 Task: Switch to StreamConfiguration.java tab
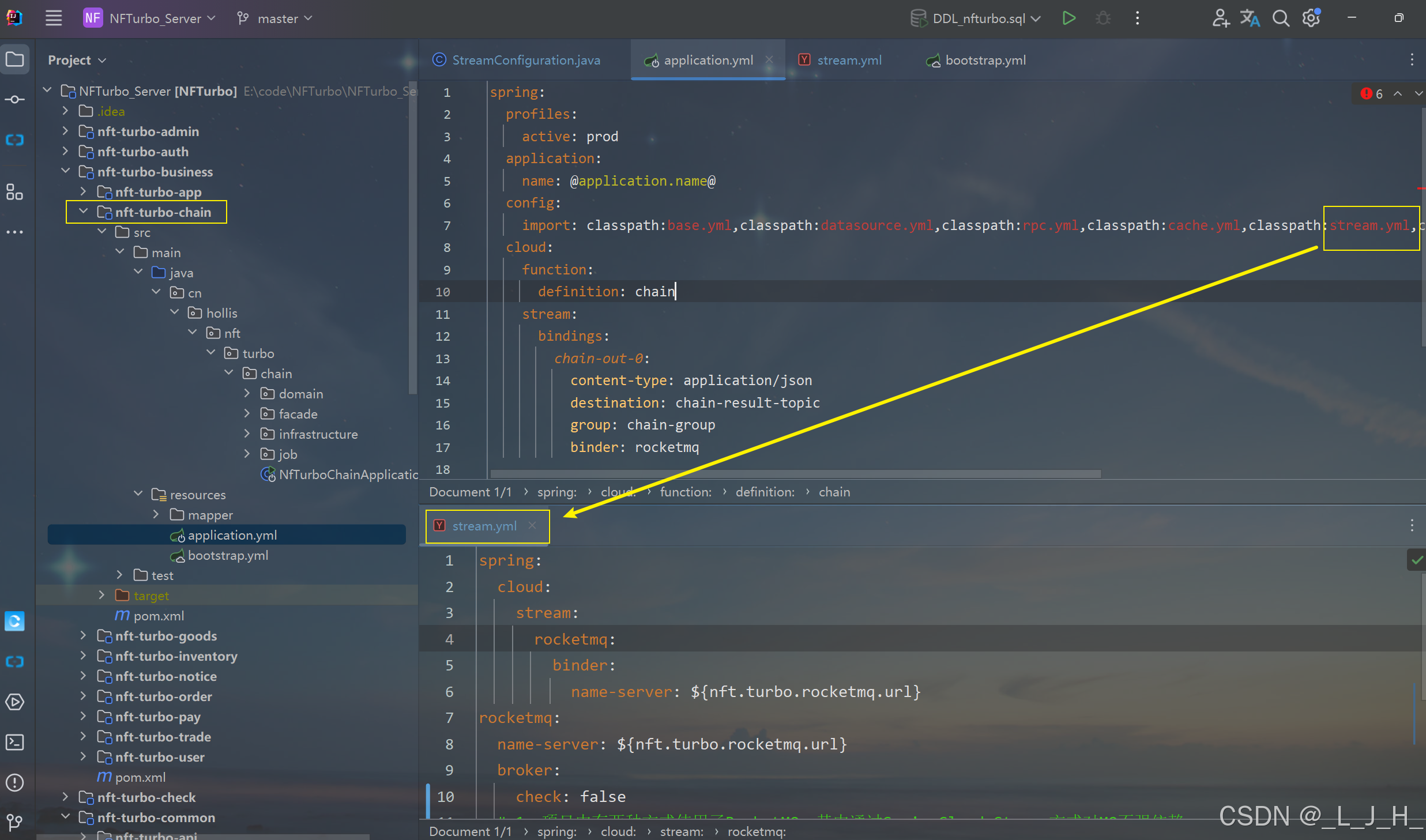pos(525,60)
